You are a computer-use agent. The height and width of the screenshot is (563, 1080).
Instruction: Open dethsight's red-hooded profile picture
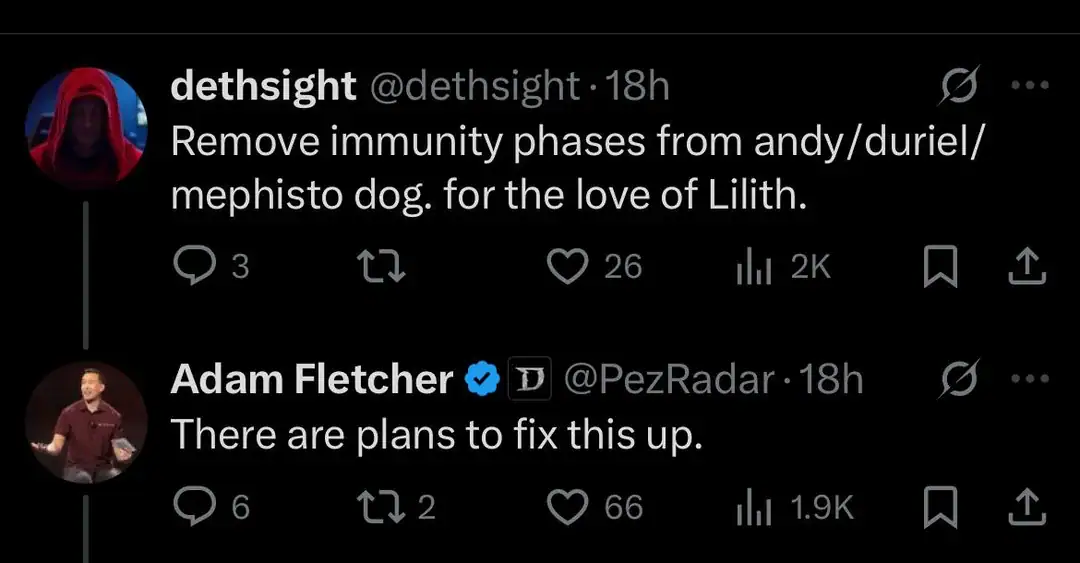coord(86,128)
